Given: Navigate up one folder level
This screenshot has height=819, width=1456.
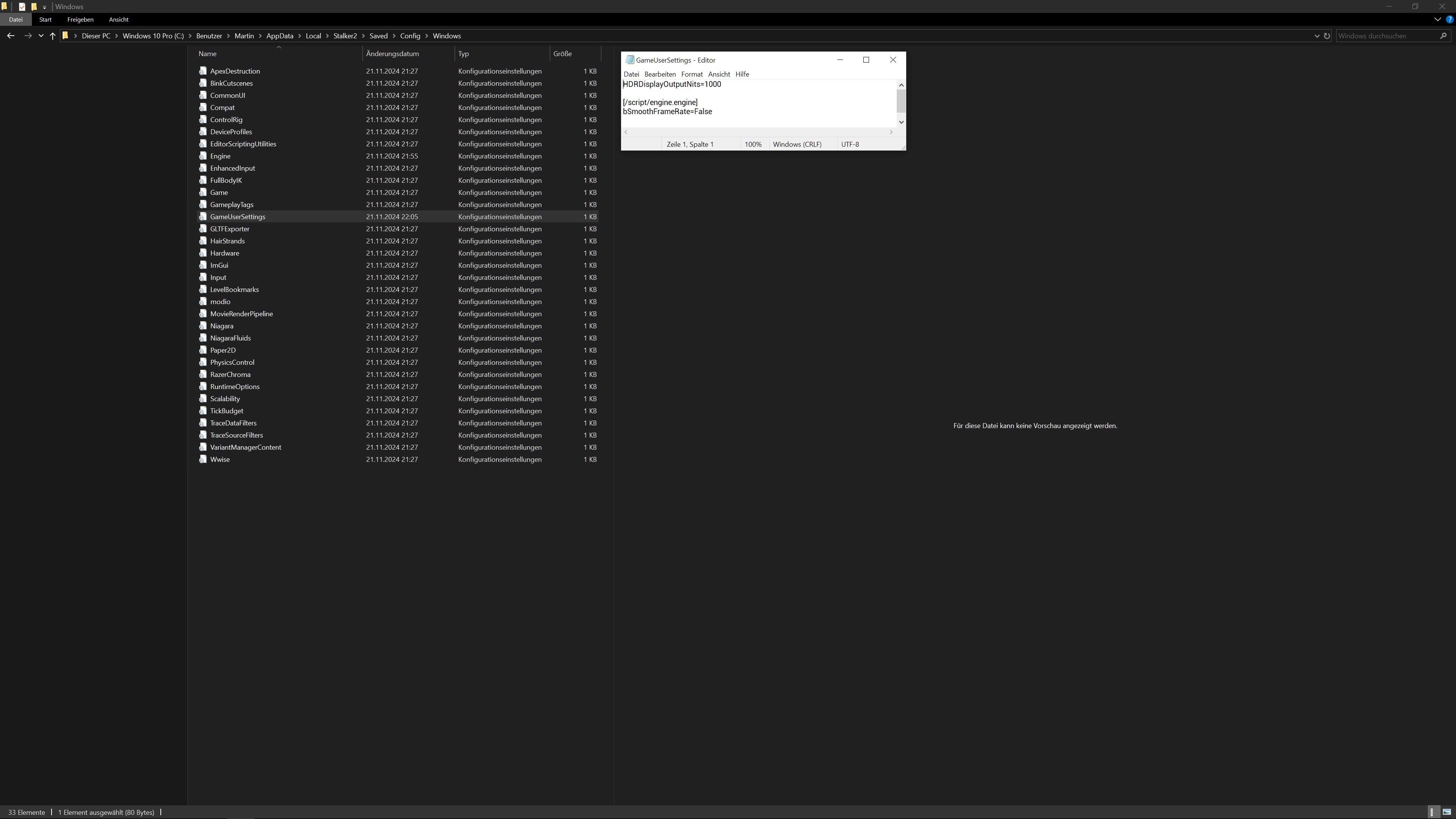Looking at the screenshot, I should 53,36.
